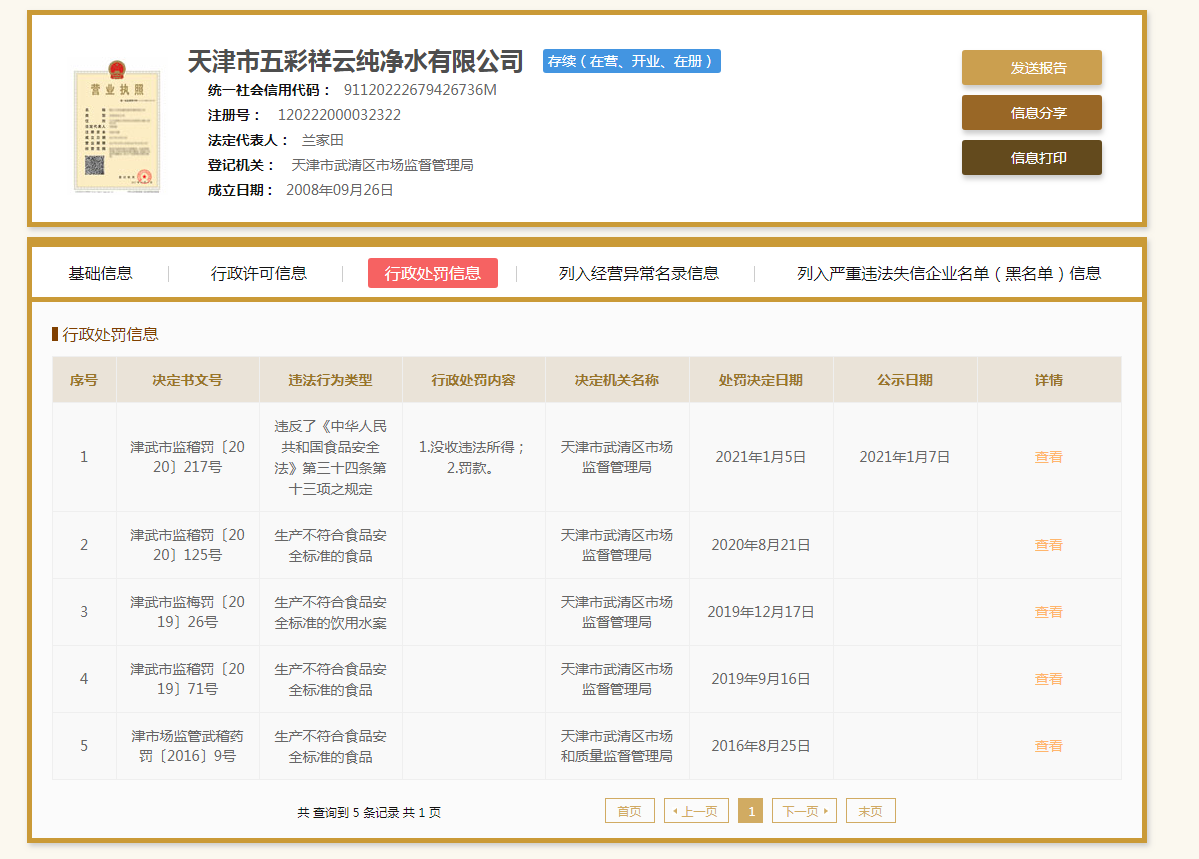Click publication date 2021年1月7日
Image resolution: width=1199 pixels, height=859 pixels.
pos(905,457)
